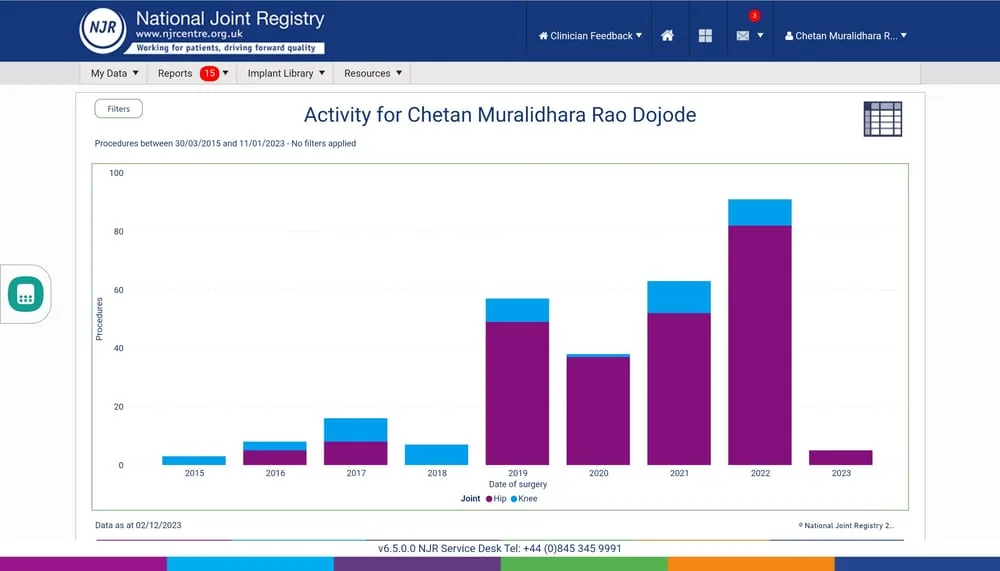Select 2021 hip bar segment
This screenshot has height=571, width=1000.
coord(679,389)
